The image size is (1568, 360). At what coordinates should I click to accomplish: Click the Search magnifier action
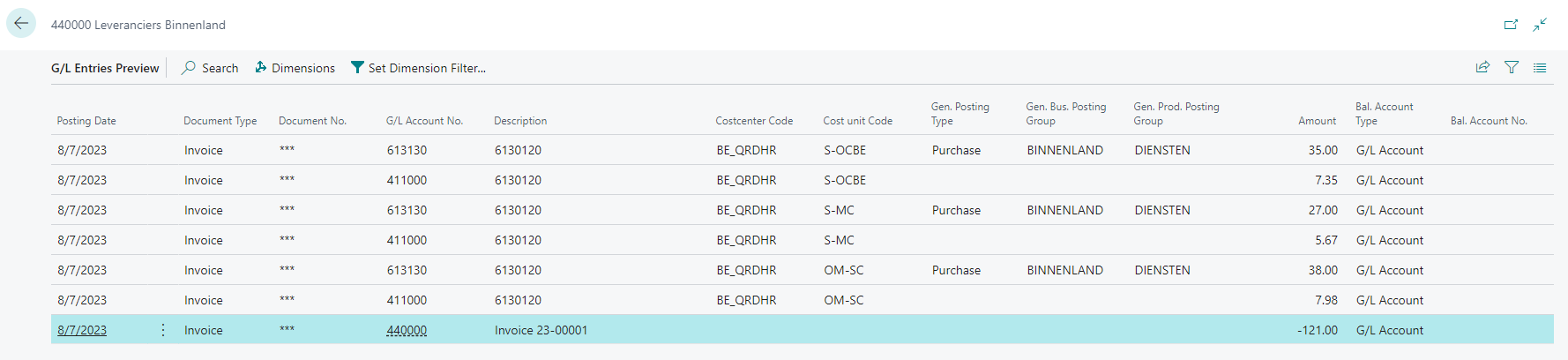coord(210,68)
